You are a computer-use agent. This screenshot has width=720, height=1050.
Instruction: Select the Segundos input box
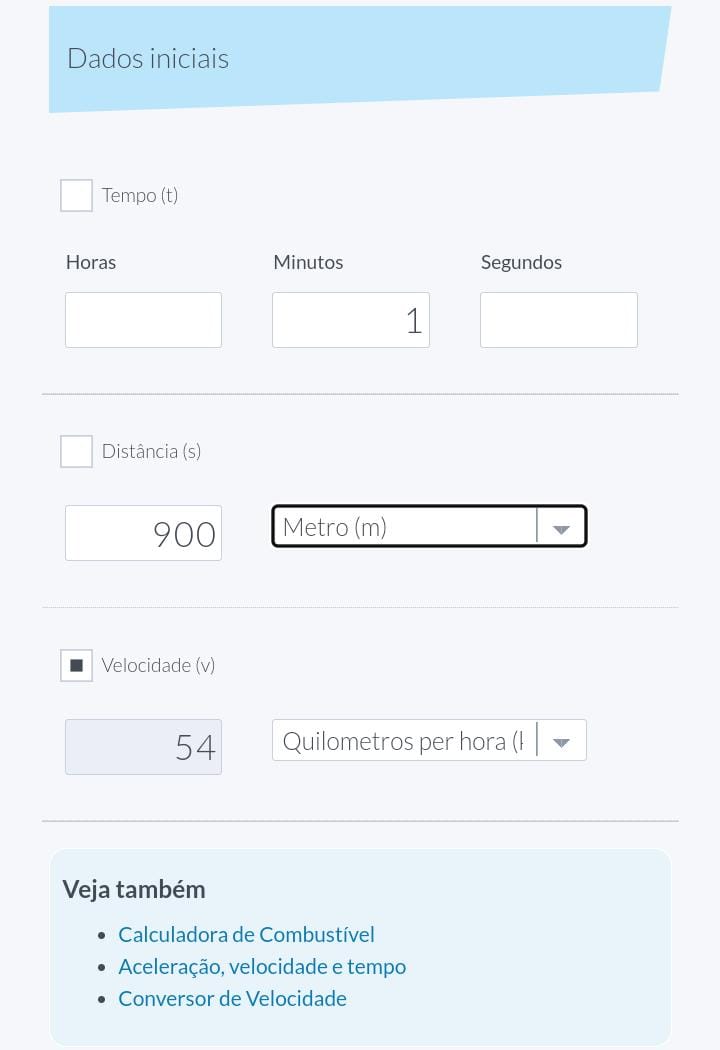click(558, 320)
